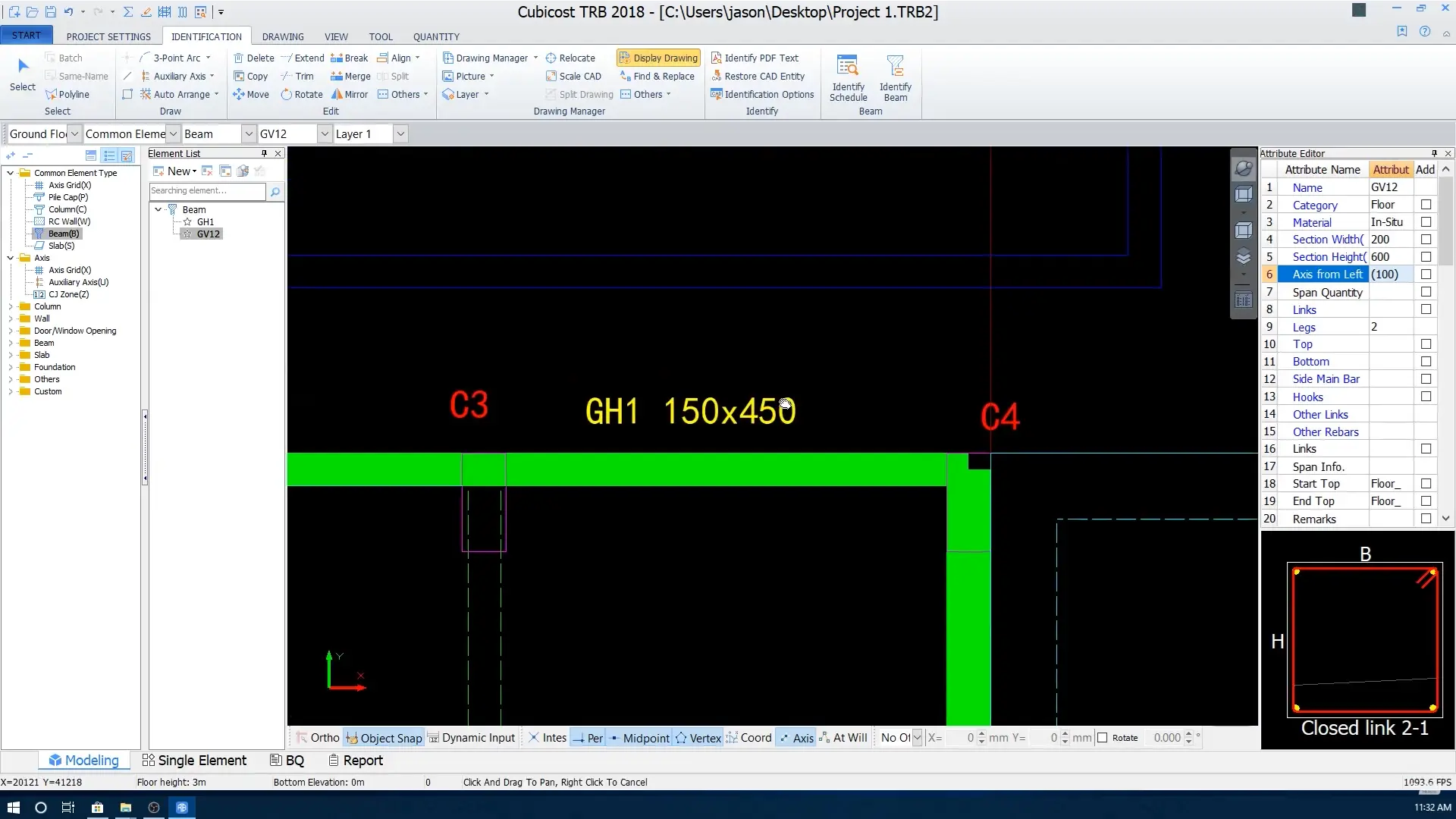Expand the Foundation tree node
Image resolution: width=1456 pixels, height=819 pixels.
click(x=11, y=367)
